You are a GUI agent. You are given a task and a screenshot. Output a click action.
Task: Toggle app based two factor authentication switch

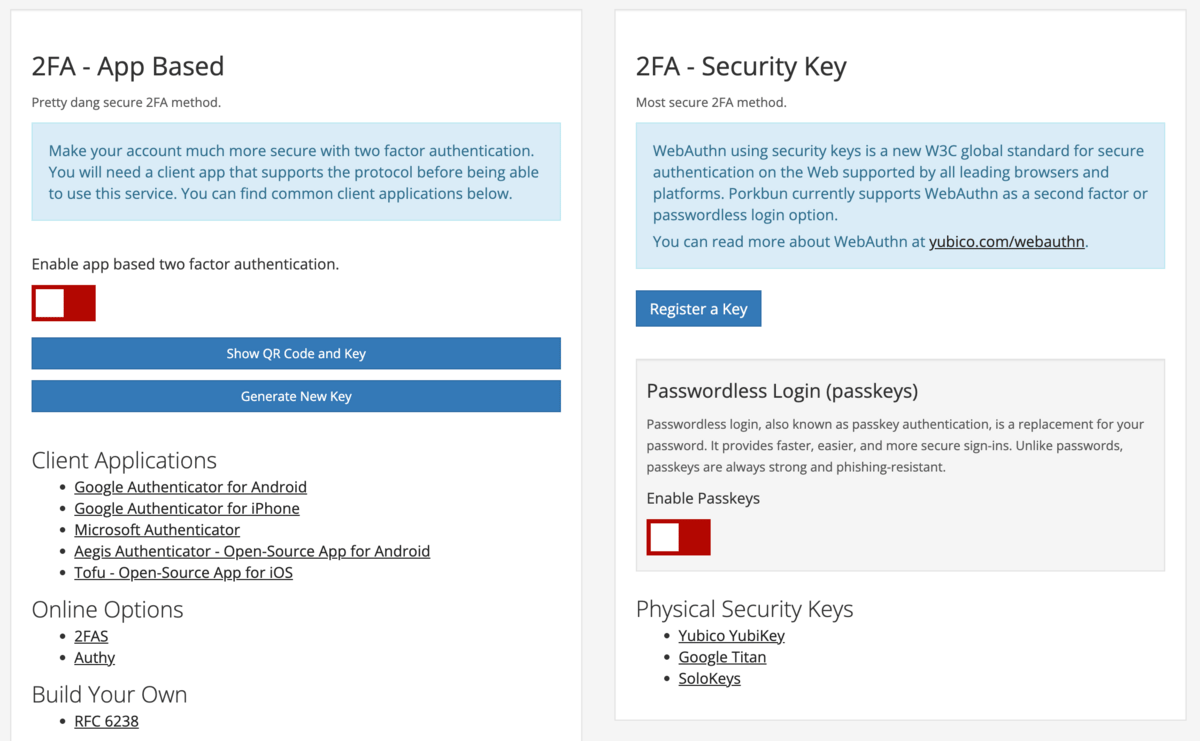coord(63,303)
